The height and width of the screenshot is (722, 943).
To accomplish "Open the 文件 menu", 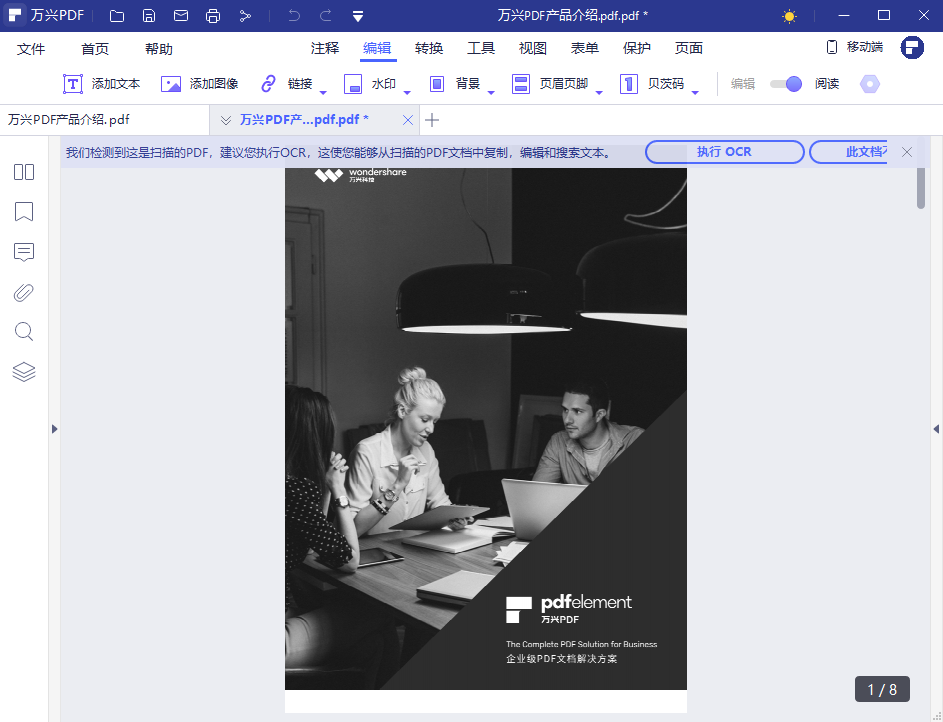I will pos(31,47).
